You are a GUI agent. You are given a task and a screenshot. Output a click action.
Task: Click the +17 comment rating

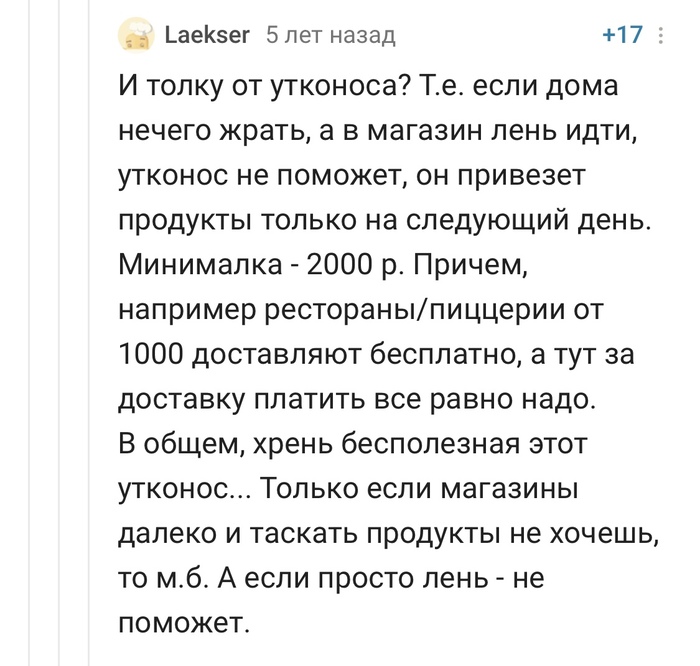click(622, 36)
